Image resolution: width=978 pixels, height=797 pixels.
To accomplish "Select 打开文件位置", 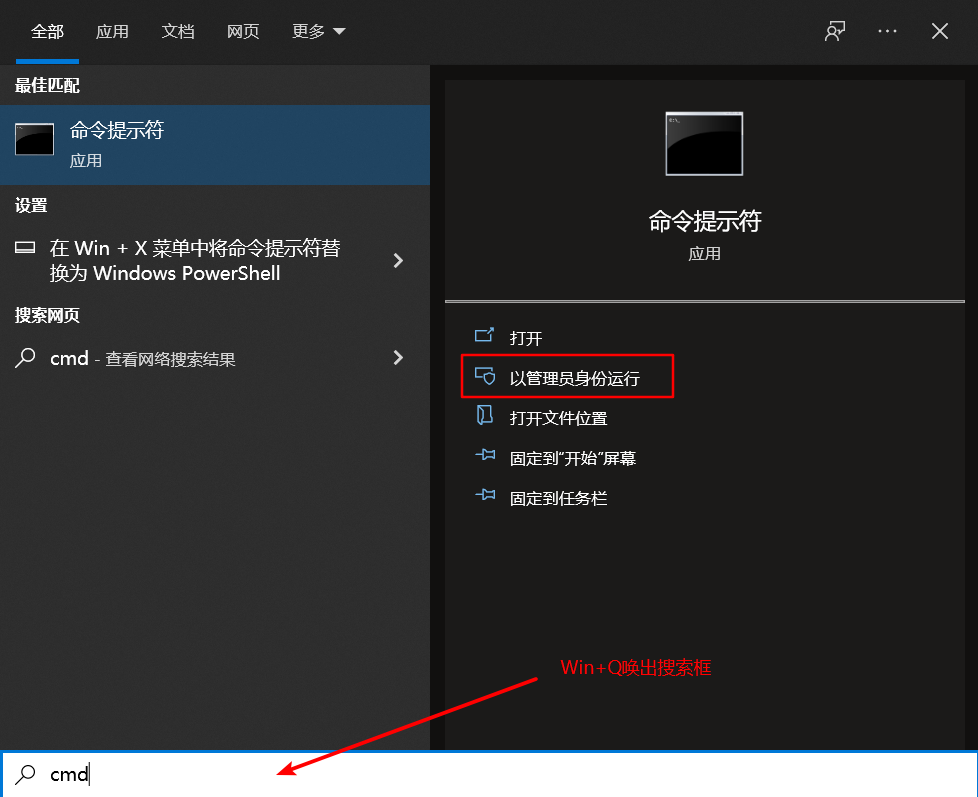I will [558, 418].
